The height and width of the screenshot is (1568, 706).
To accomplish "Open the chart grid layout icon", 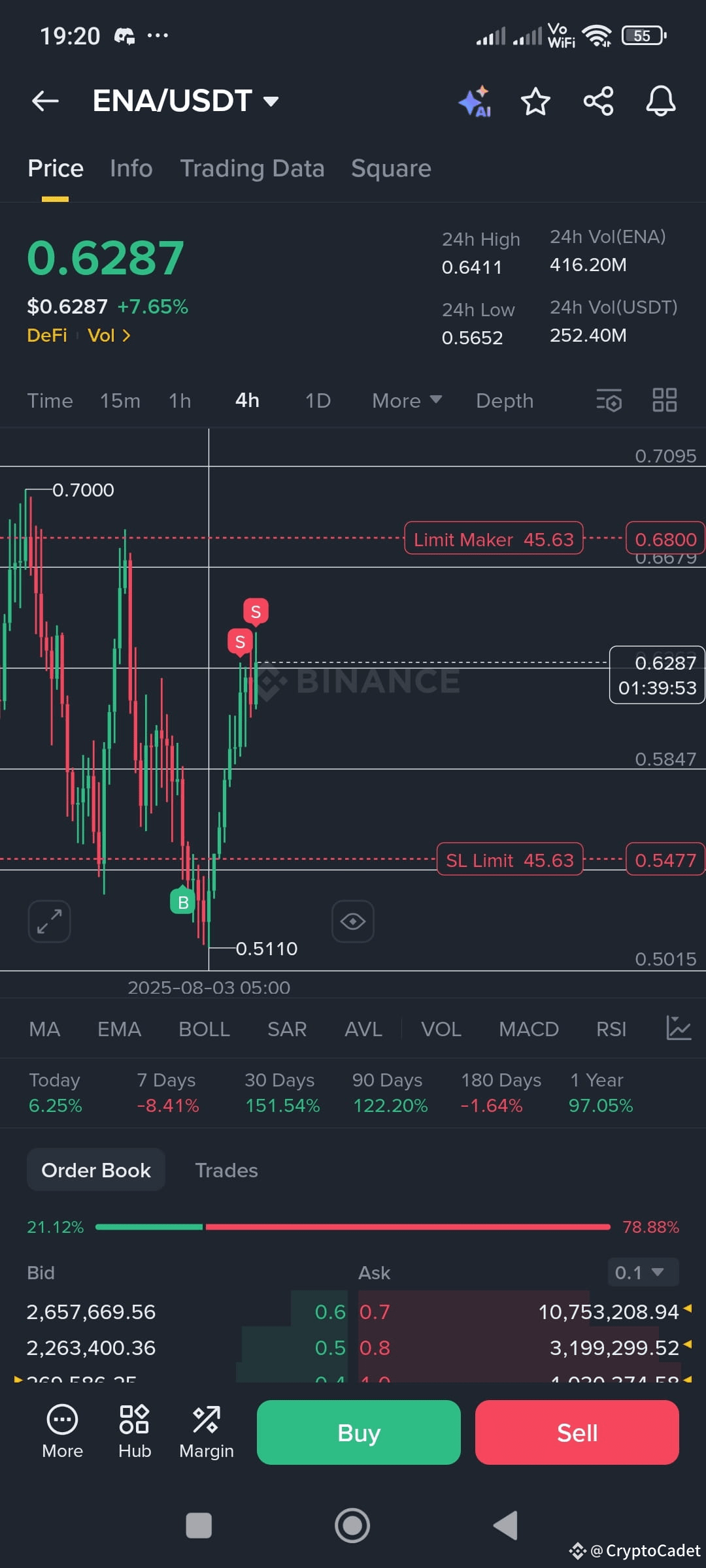I will (665, 400).
